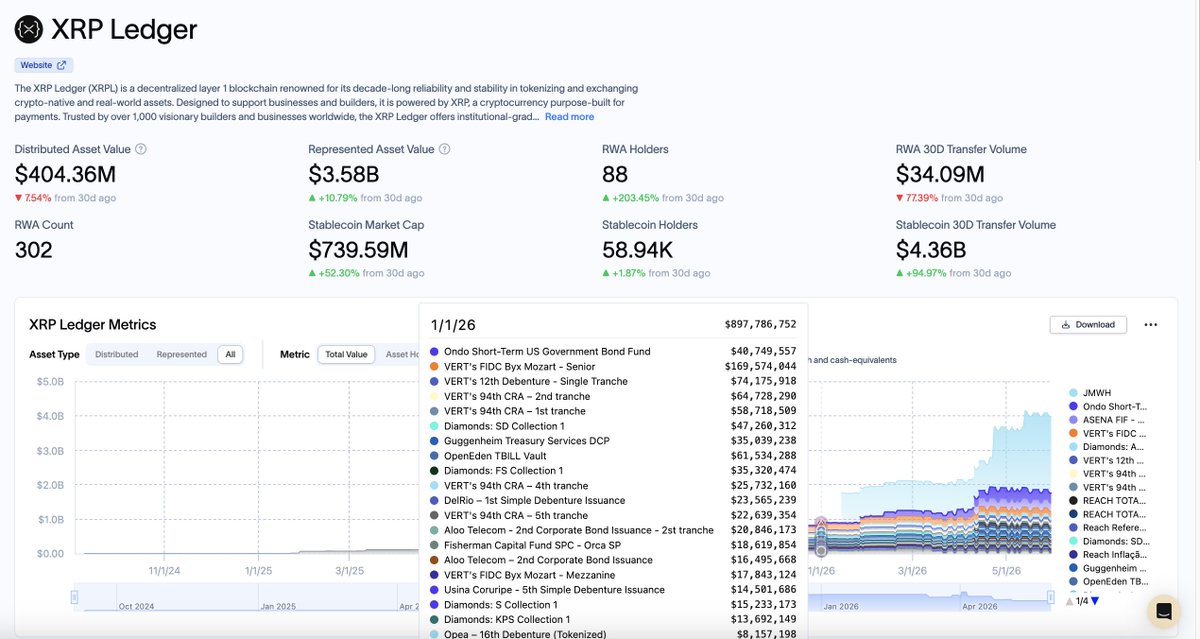Toggle Reach Refere... series in legend
The image size is (1200, 639).
point(1108,528)
